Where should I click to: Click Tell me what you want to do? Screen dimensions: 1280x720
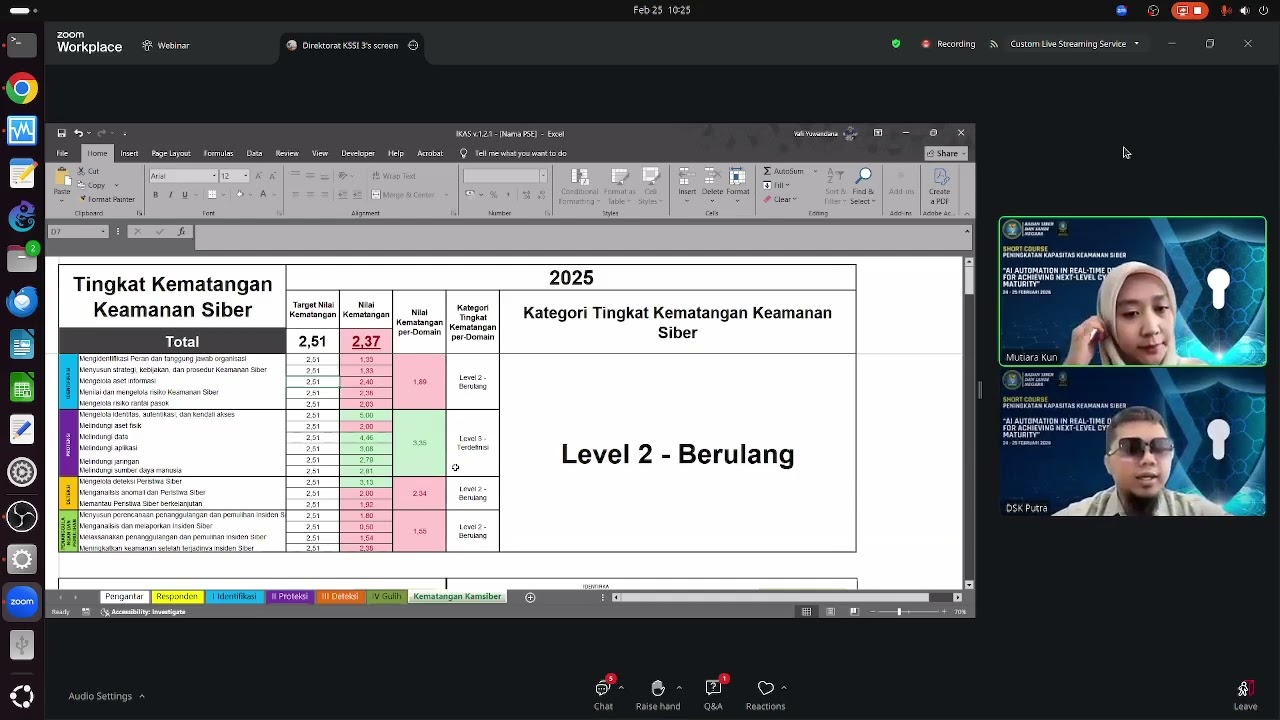coord(513,153)
